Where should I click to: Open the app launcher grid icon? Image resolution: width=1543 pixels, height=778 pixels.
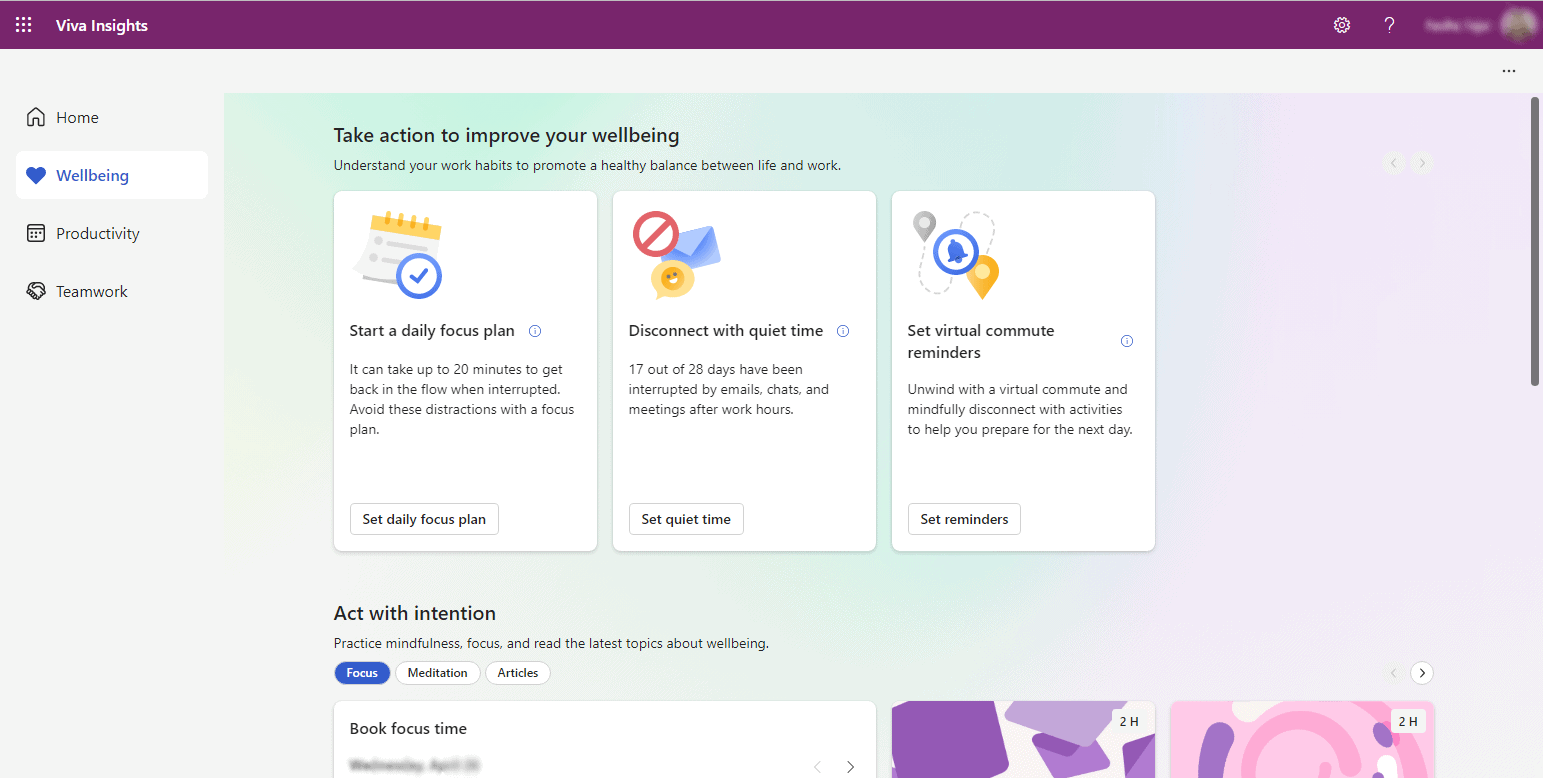pos(24,25)
